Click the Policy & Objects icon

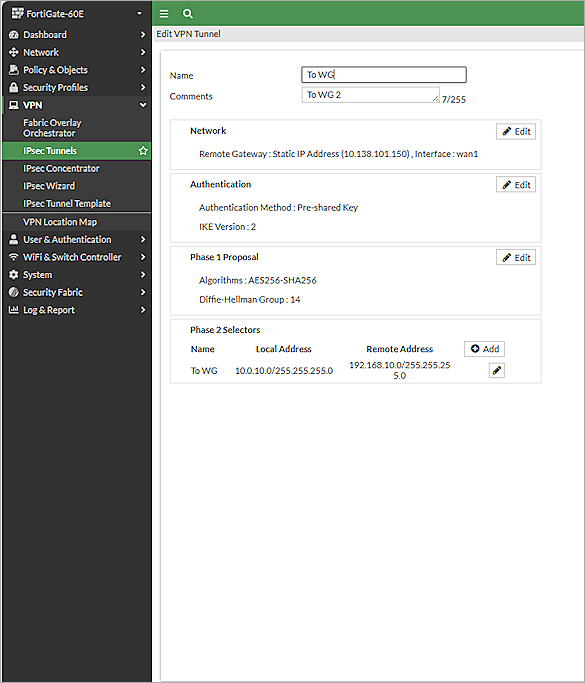click(14, 70)
